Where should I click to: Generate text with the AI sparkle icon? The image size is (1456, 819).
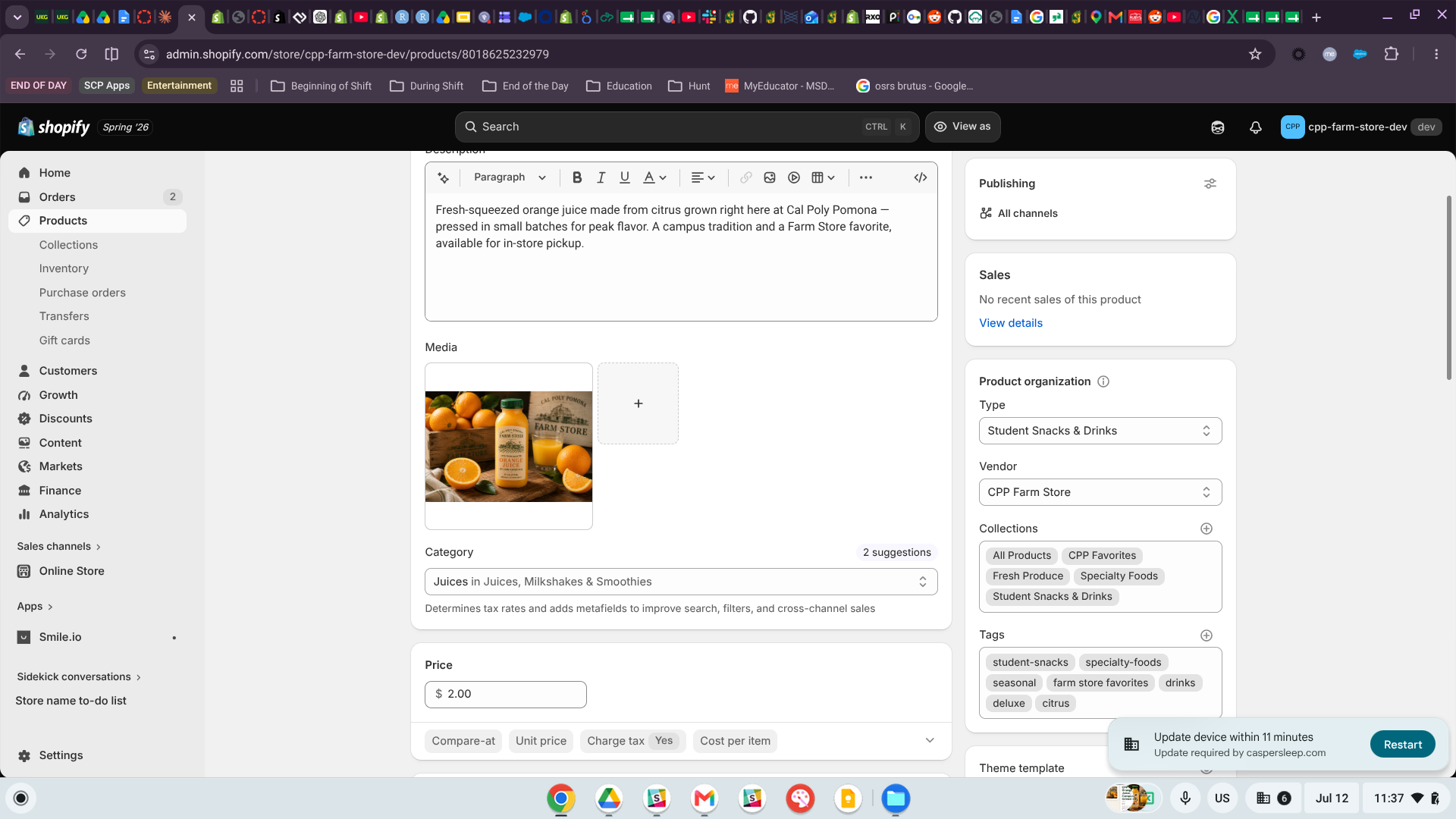click(x=444, y=177)
